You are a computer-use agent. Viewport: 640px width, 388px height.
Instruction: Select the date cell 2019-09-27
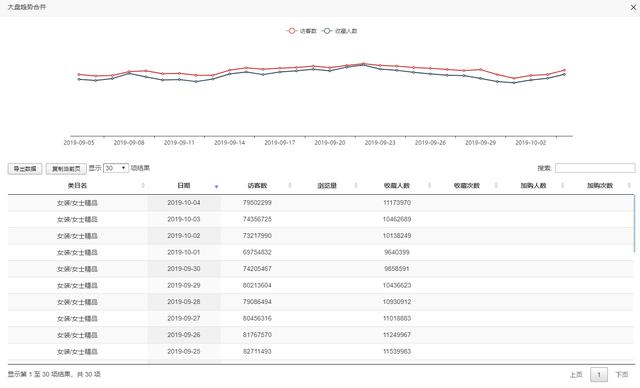click(x=184, y=318)
